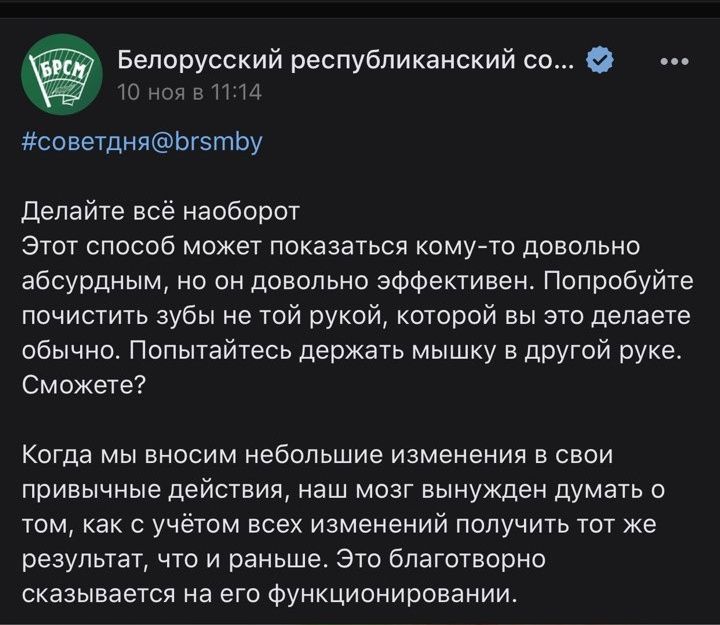Click the line привычные действия, наш мозг

(x=343, y=490)
